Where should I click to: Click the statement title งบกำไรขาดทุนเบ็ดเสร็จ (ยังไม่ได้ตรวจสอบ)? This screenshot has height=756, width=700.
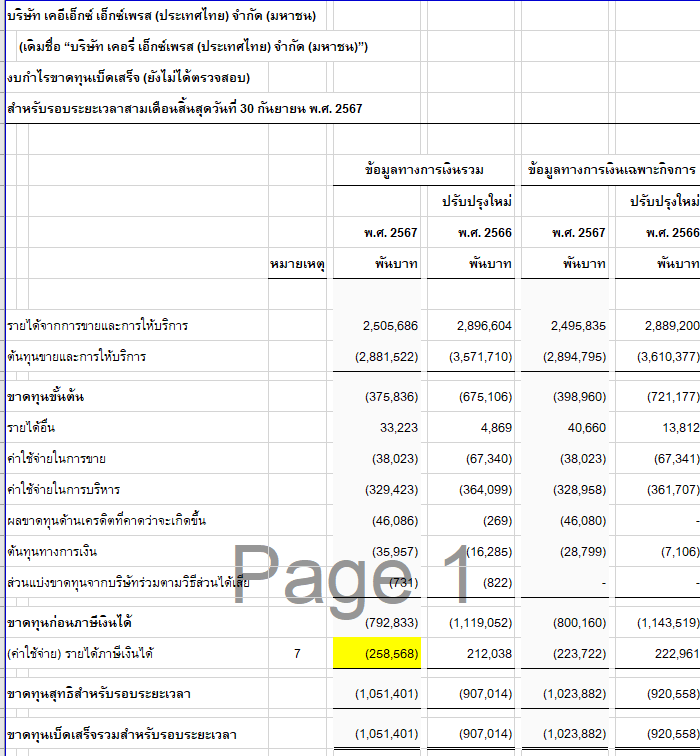coord(128,78)
